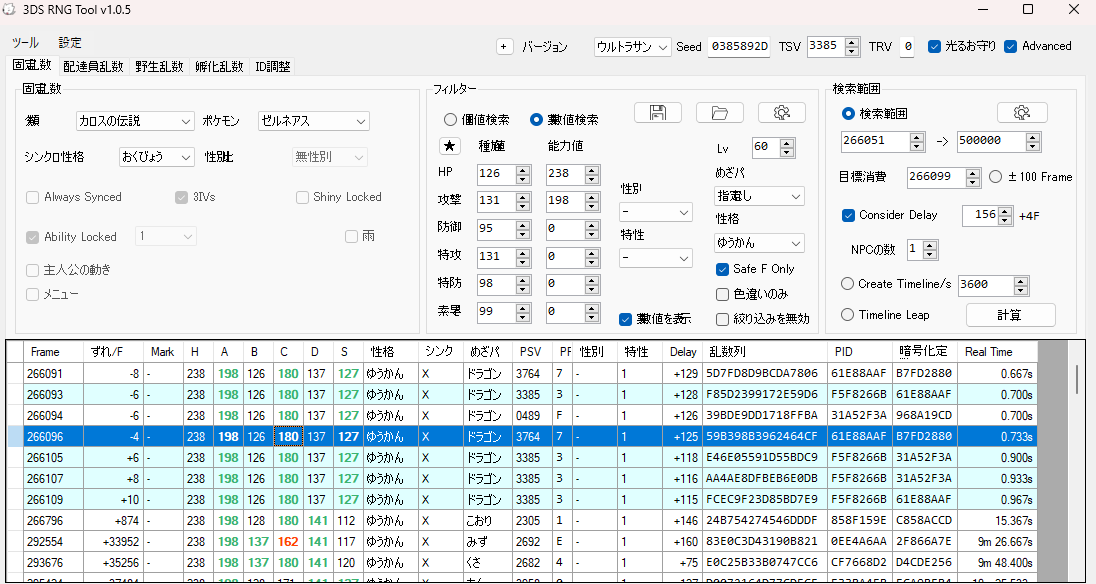This screenshot has width=1096, height=584.
Task: Open the カロスの伝説 category dropdown
Action: coord(135,121)
